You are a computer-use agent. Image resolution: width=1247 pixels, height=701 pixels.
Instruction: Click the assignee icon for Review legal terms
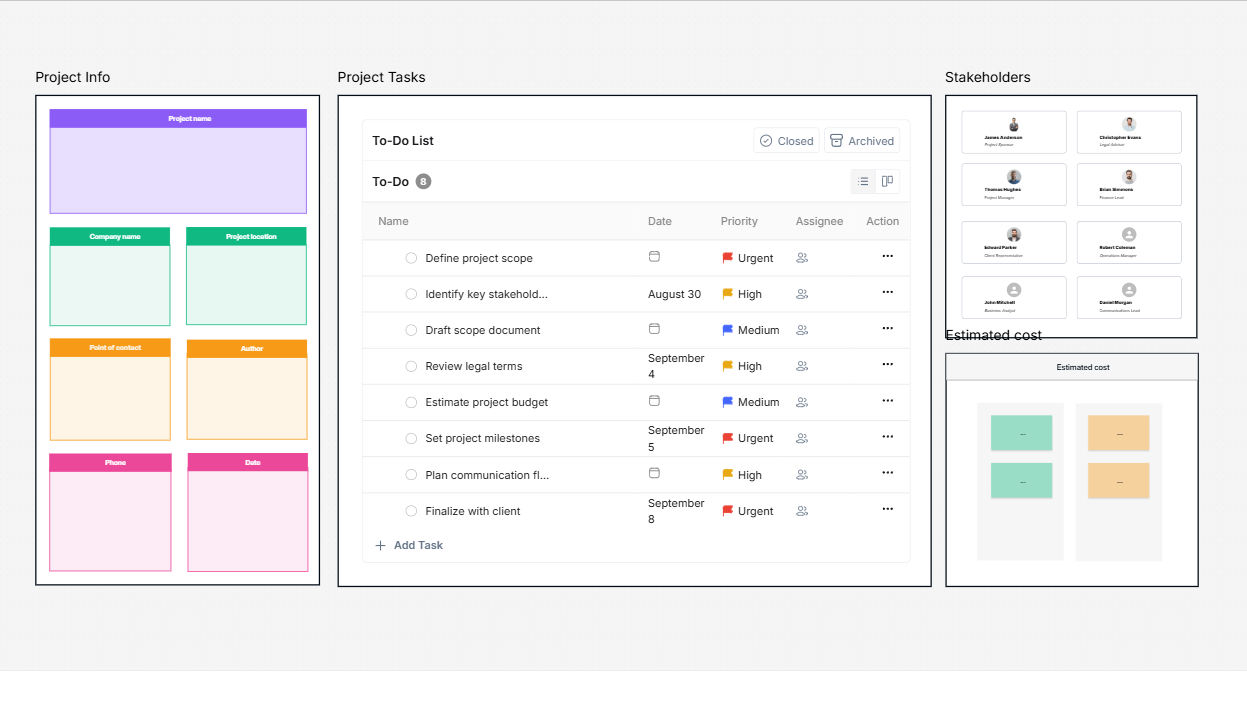pos(802,366)
